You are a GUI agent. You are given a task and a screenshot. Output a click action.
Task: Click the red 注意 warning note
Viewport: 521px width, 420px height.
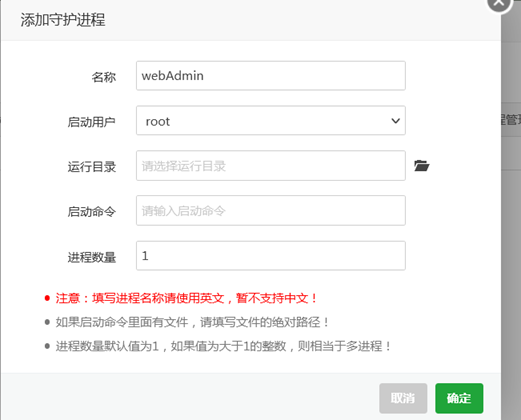click(186, 298)
